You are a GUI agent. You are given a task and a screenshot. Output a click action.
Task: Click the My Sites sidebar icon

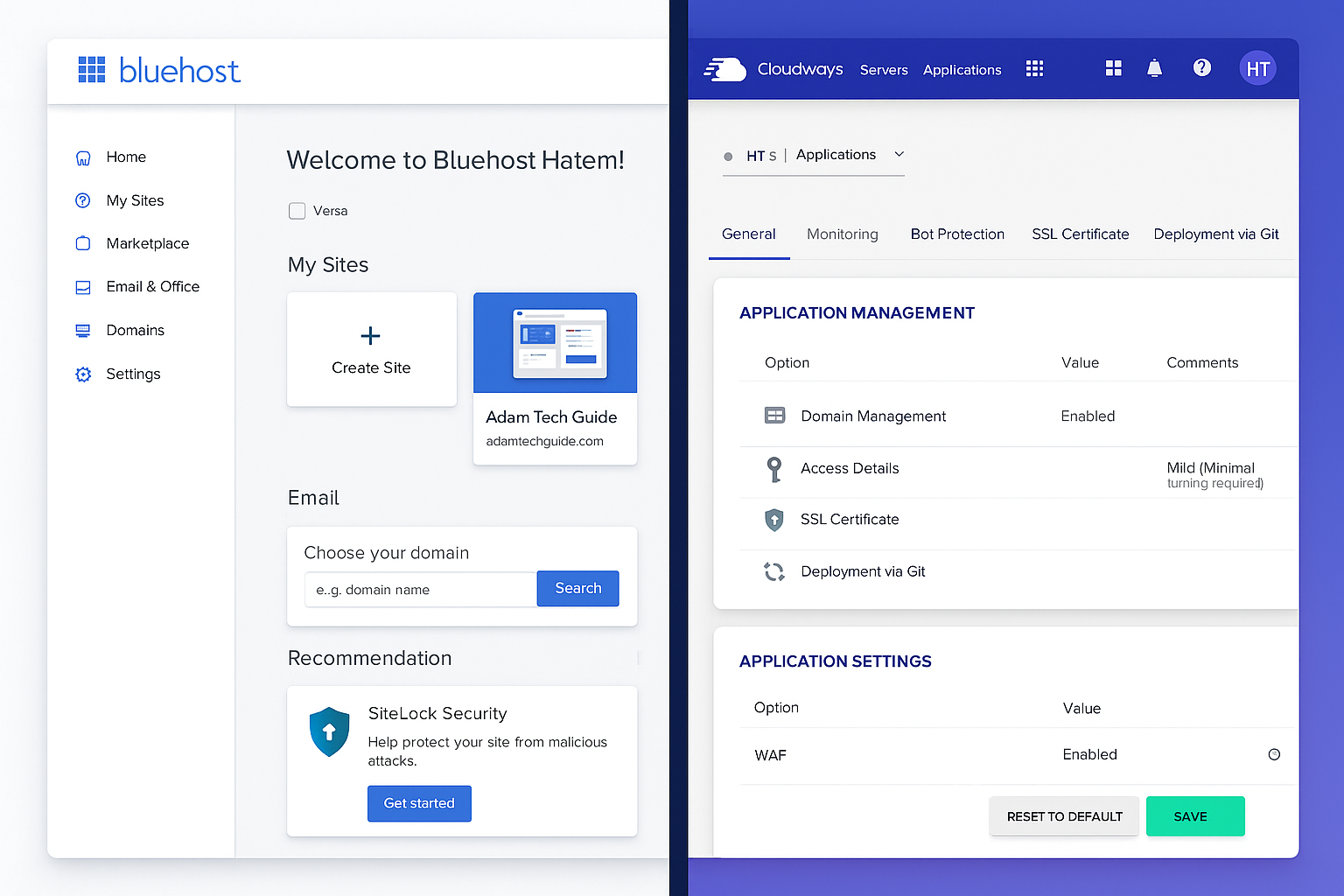click(x=83, y=200)
